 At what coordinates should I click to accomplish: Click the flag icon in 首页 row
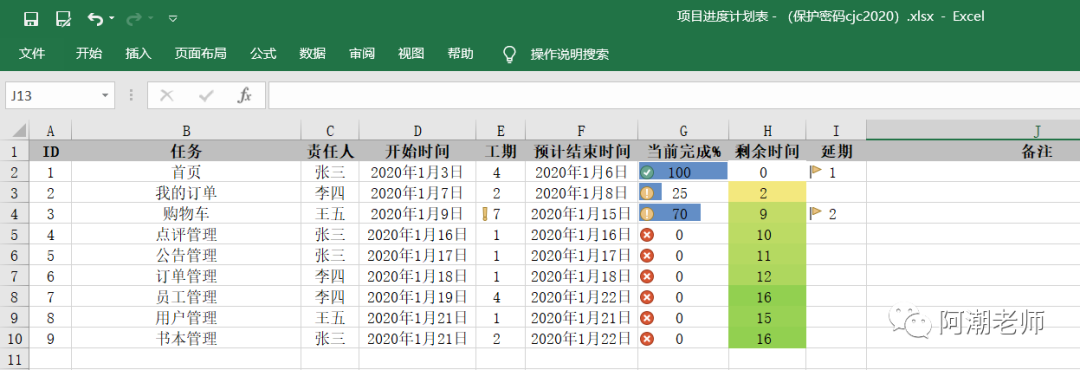click(x=816, y=172)
